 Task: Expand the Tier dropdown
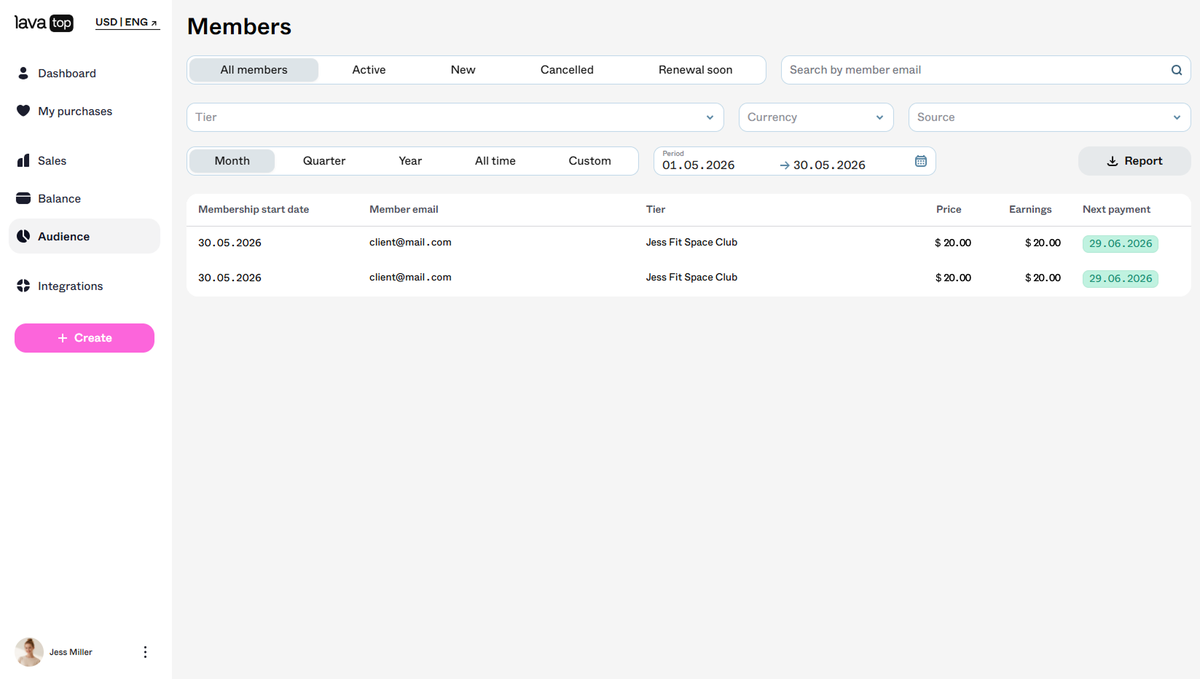click(455, 117)
